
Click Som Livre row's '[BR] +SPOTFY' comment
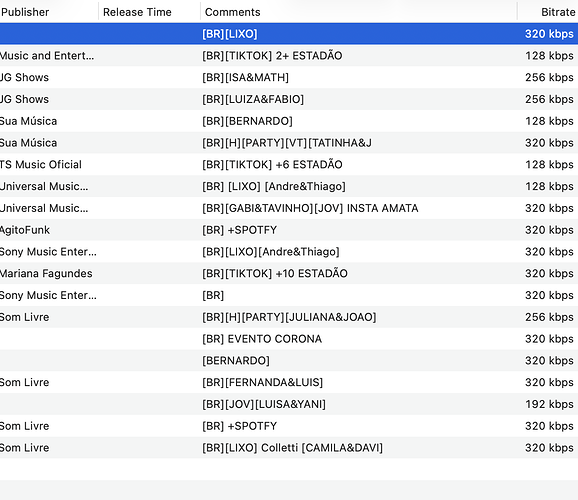coord(239,426)
